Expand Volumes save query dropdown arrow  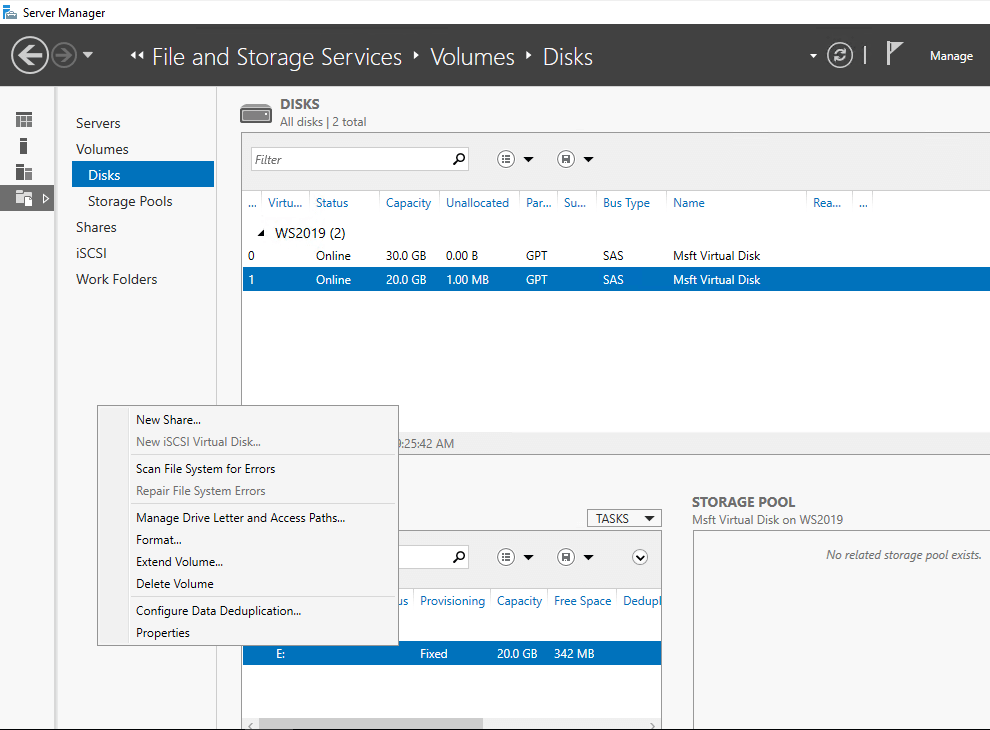point(588,557)
